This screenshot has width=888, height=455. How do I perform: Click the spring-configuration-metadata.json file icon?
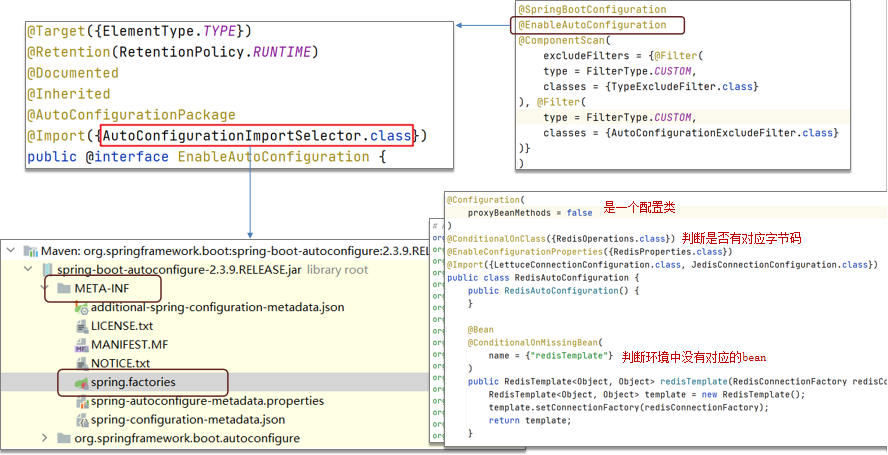click(x=82, y=419)
